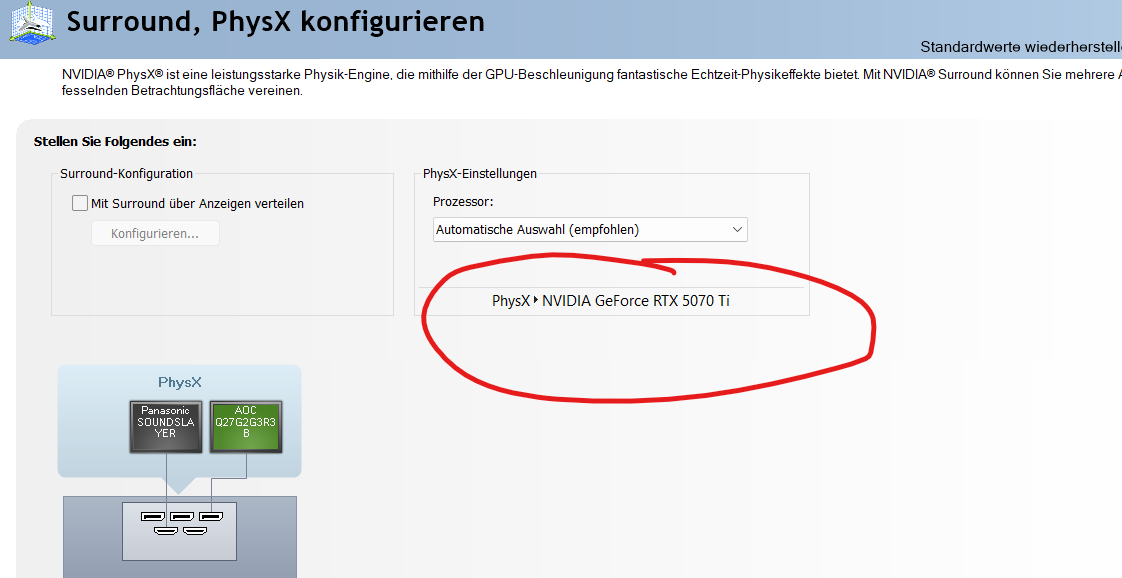This screenshot has width=1122, height=578.
Task: Click the top-left DisplayPort connector icon
Action: pyautogui.click(x=152, y=516)
